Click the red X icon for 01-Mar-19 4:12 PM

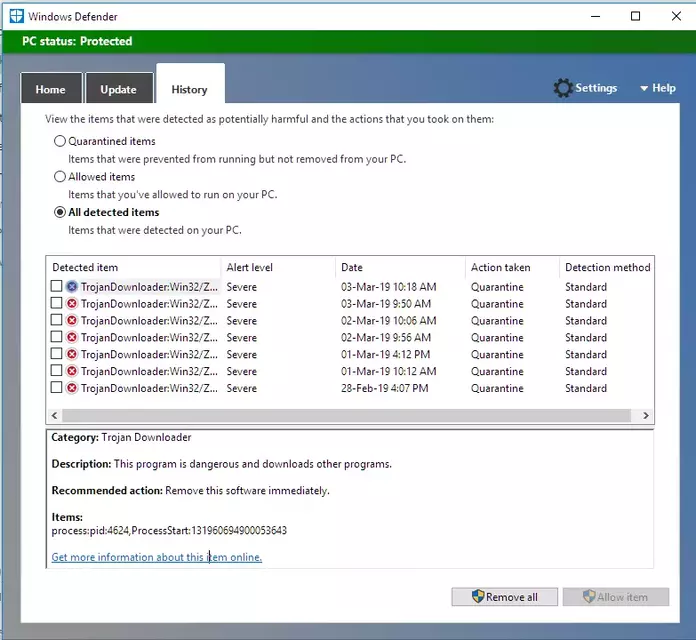click(x=71, y=354)
